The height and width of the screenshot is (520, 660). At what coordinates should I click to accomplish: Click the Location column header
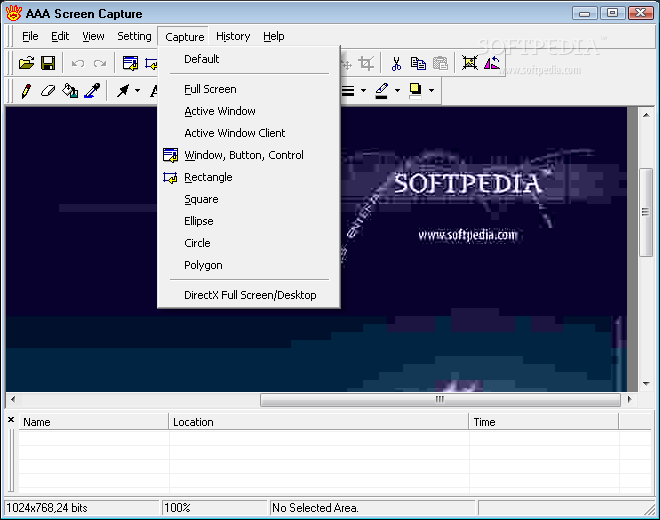tap(319, 422)
